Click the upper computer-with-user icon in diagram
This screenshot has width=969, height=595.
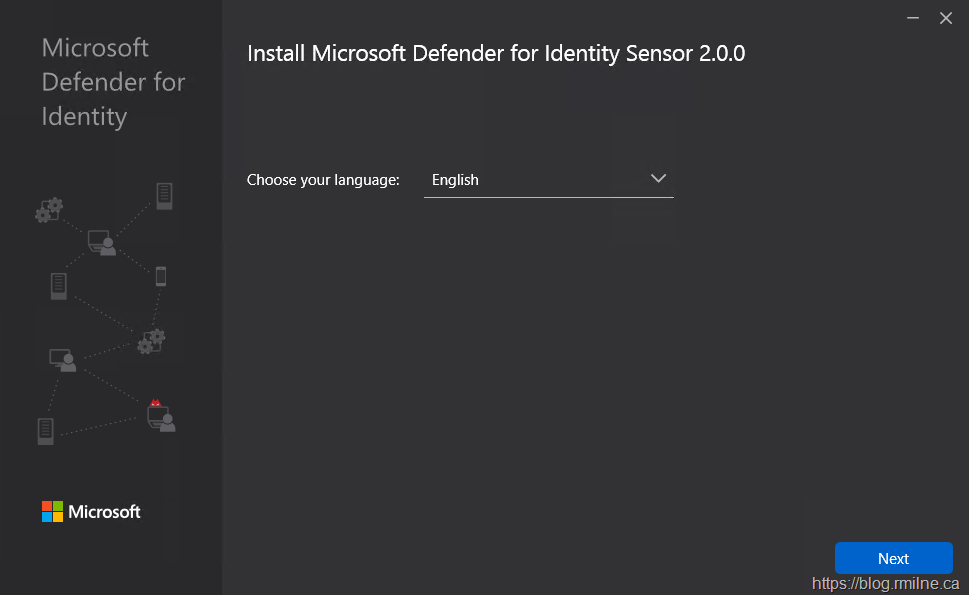pos(102,241)
